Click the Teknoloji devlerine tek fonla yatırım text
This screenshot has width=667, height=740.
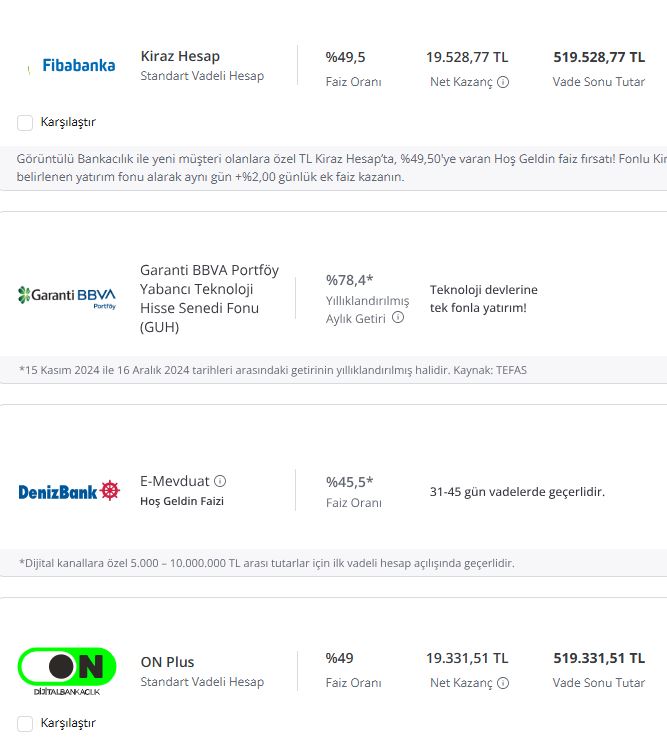click(x=483, y=298)
